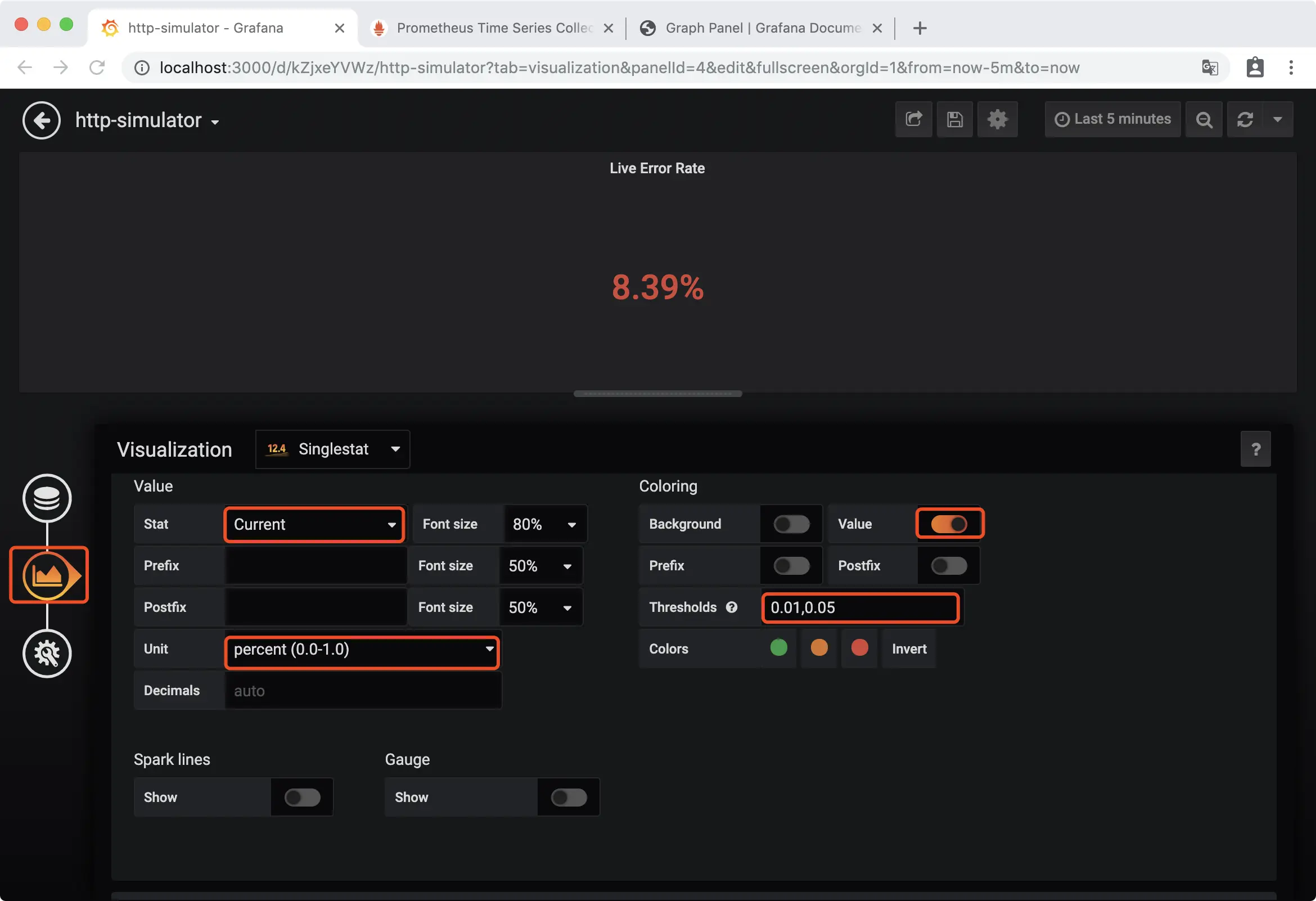The width and height of the screenshot is (1316, 901).
Task: Click the Live Error Rate panel title
Action: (657, 168)
